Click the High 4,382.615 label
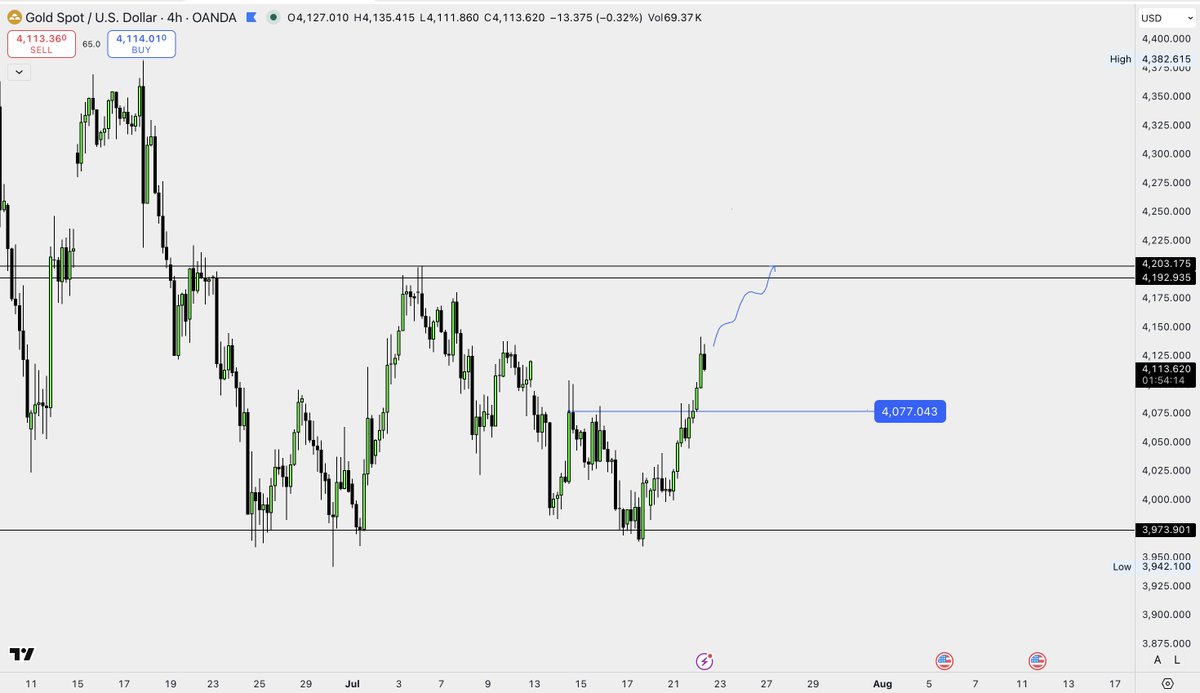The image size is (1200, 693). coord(1152,59)
